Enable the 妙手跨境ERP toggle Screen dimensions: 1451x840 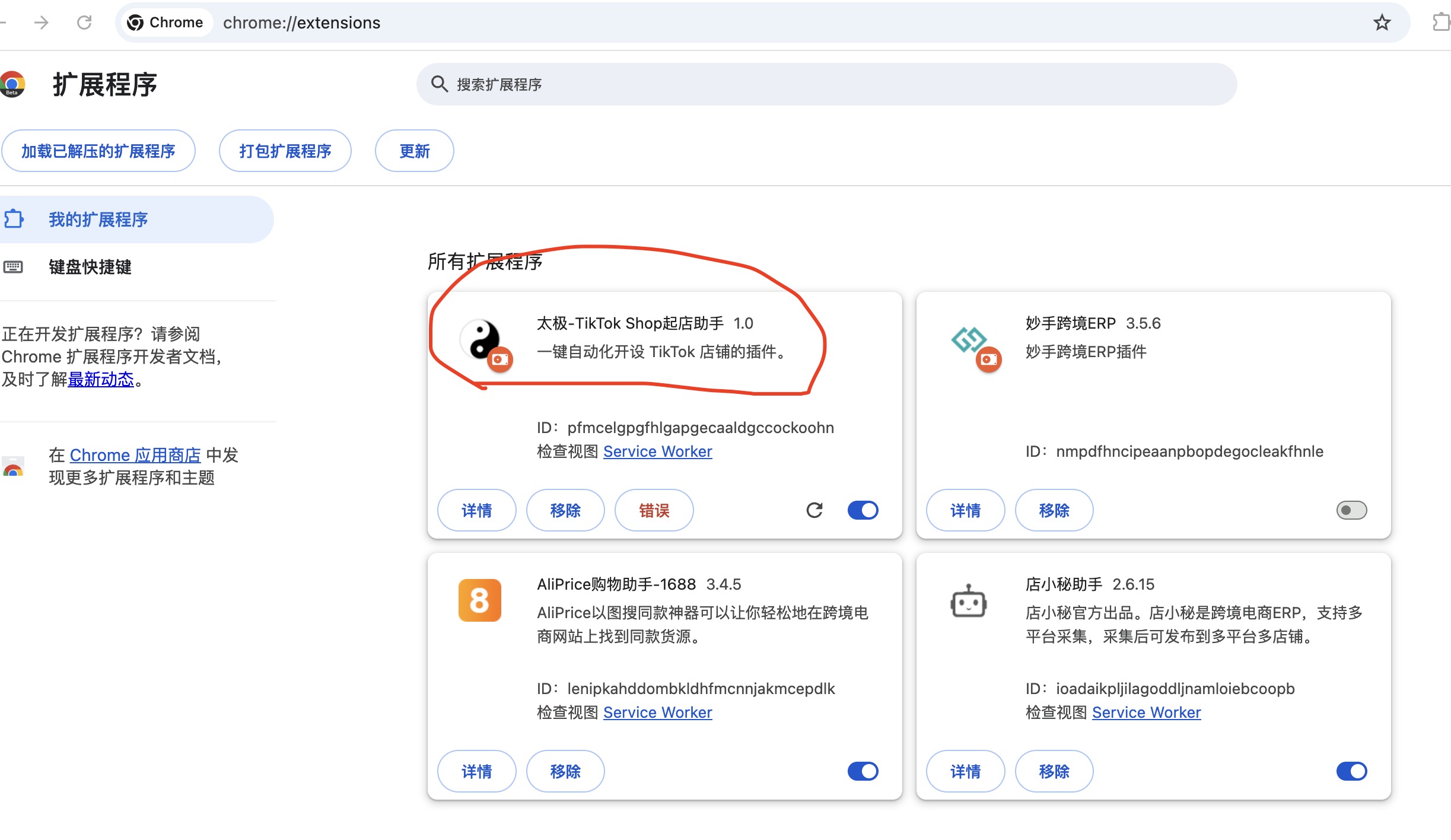1352,510
